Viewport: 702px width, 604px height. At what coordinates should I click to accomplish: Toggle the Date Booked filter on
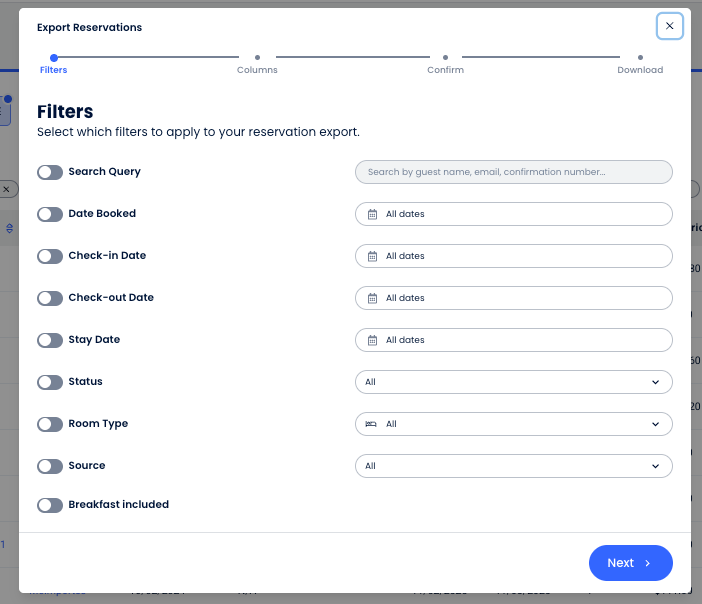click(50, 214)
